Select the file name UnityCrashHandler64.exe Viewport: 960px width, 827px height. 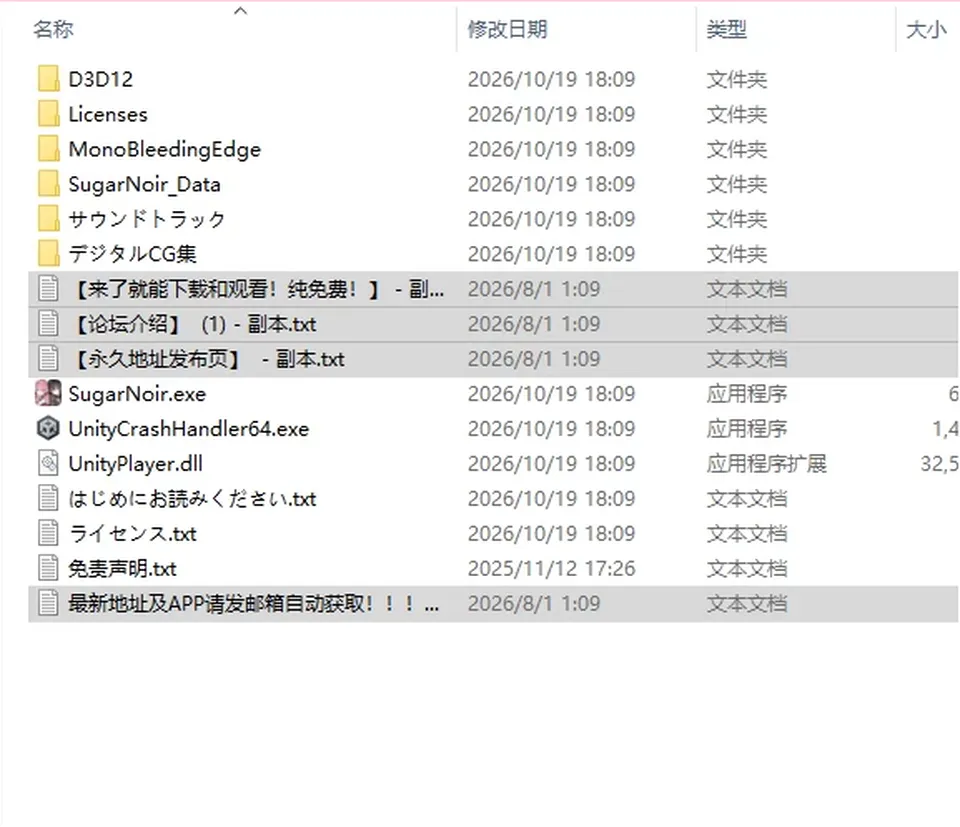(189, 428)
